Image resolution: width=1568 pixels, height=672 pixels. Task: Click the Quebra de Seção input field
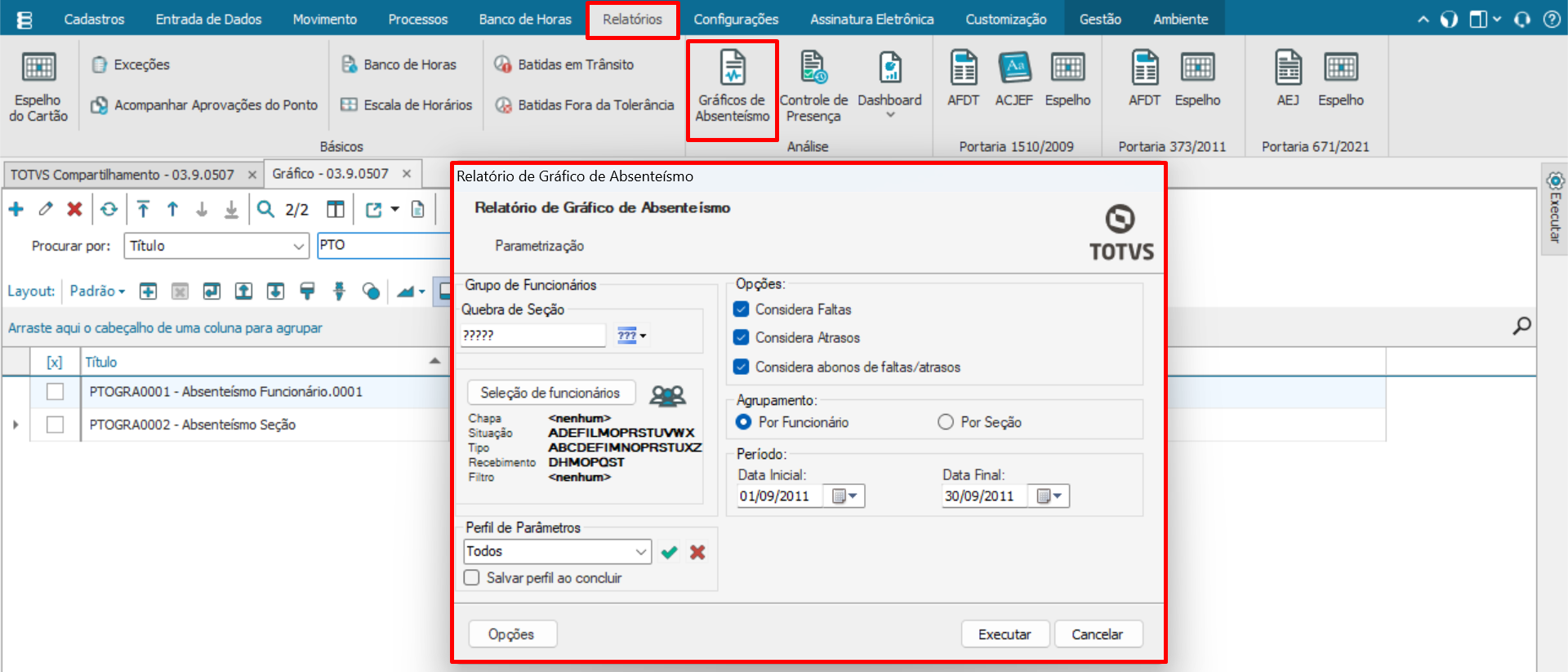pyautogui.click(x=532, y=336)
